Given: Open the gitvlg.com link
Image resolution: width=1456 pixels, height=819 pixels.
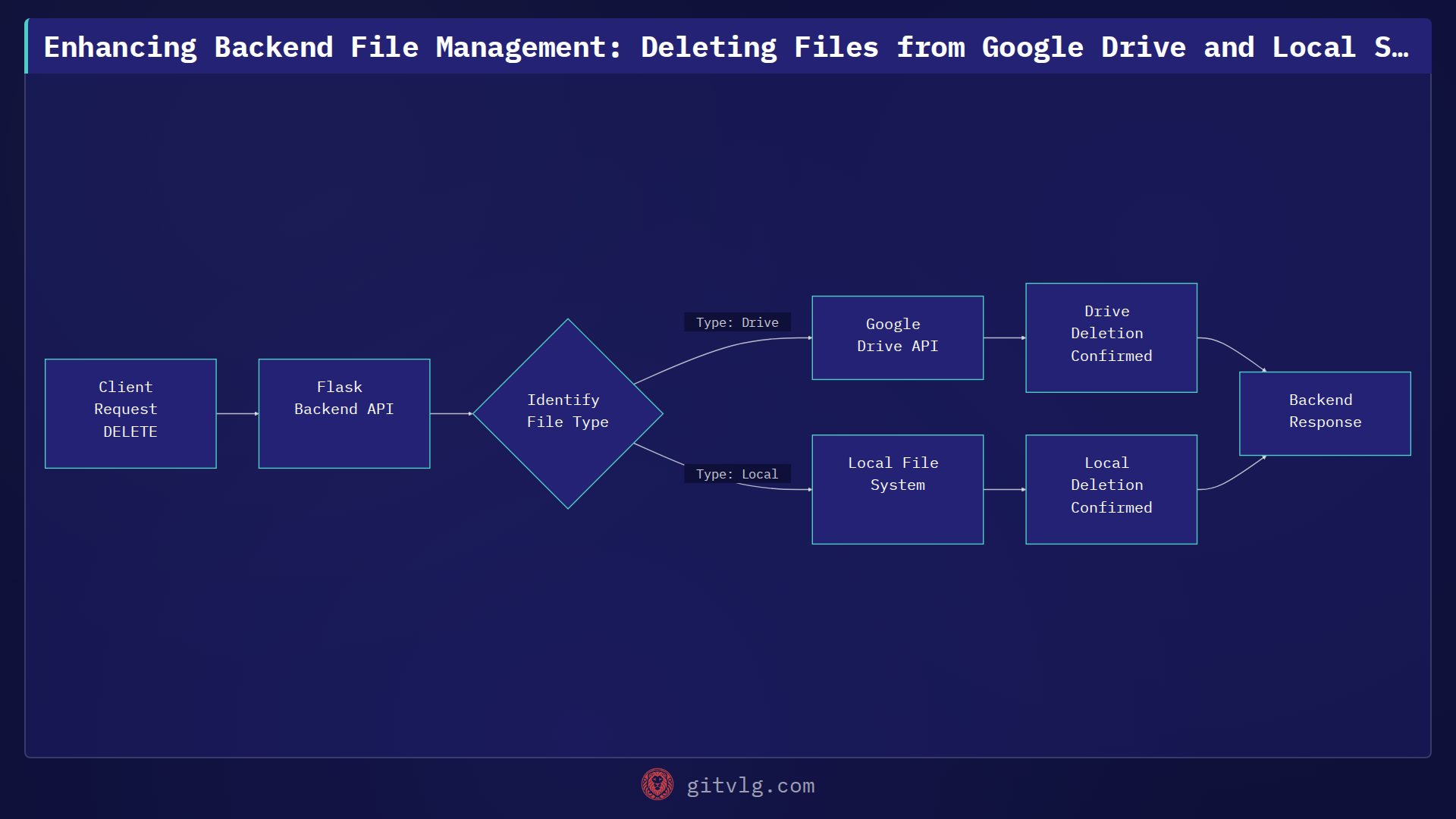Looking at the screenshot, I should (750, 786).
